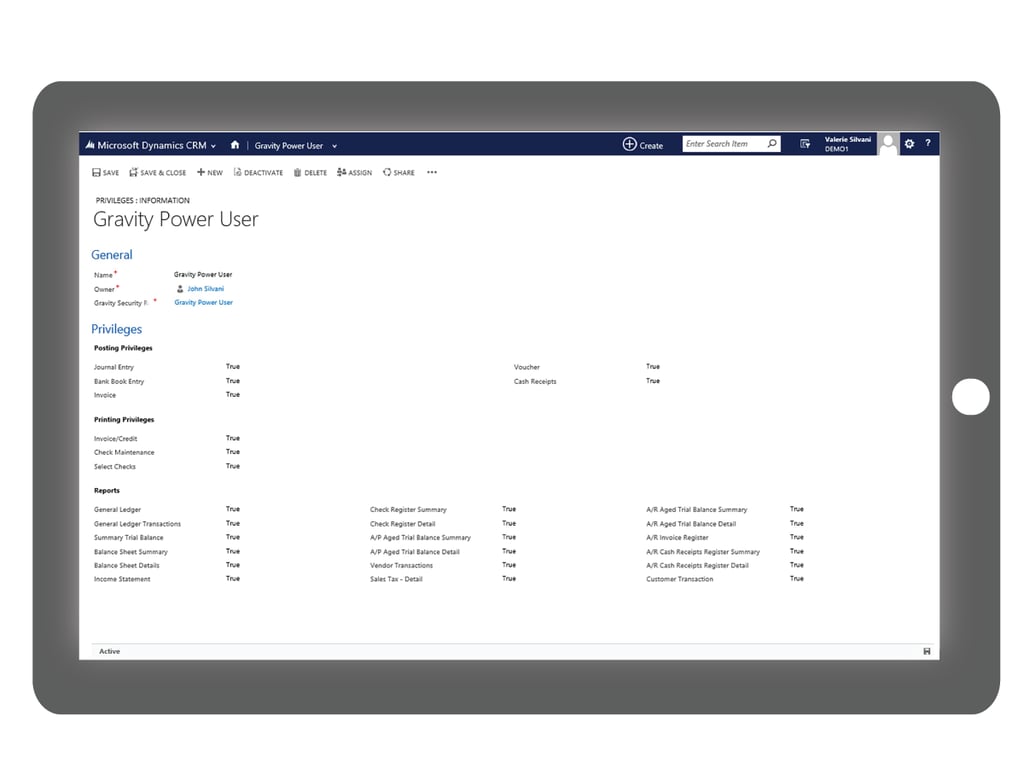1024x768 pixels.
Task: Open the more commands ellipsis
Action: coord(432,172)
